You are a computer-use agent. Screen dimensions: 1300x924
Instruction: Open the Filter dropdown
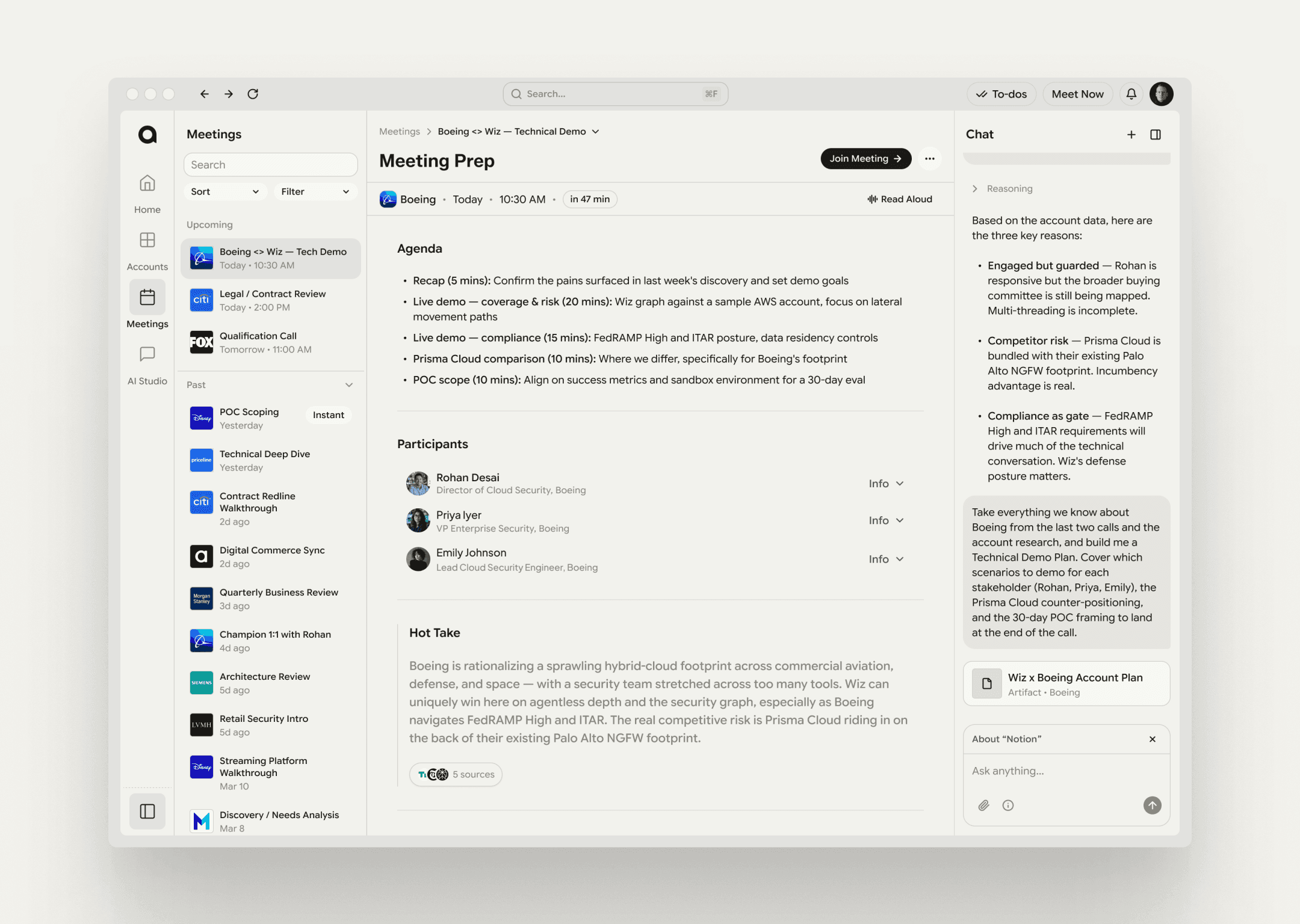coord(315,191)
